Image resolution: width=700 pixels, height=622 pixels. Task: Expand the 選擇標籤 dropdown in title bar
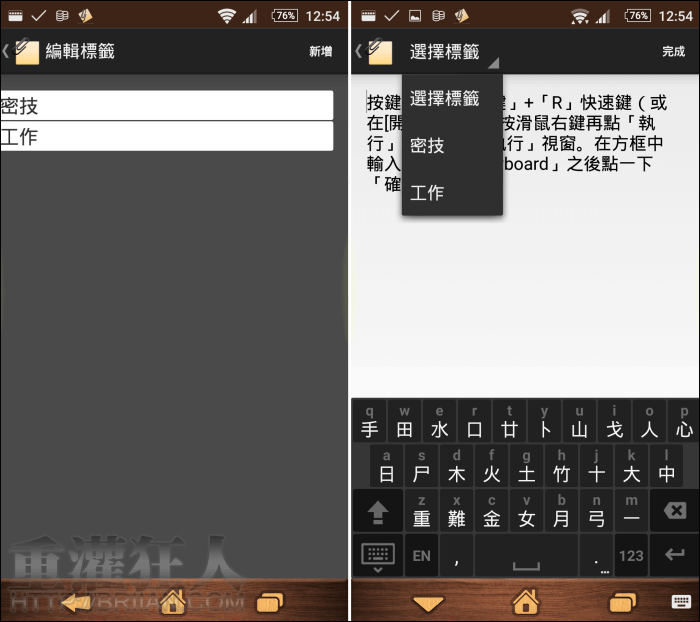pos(451,52)
